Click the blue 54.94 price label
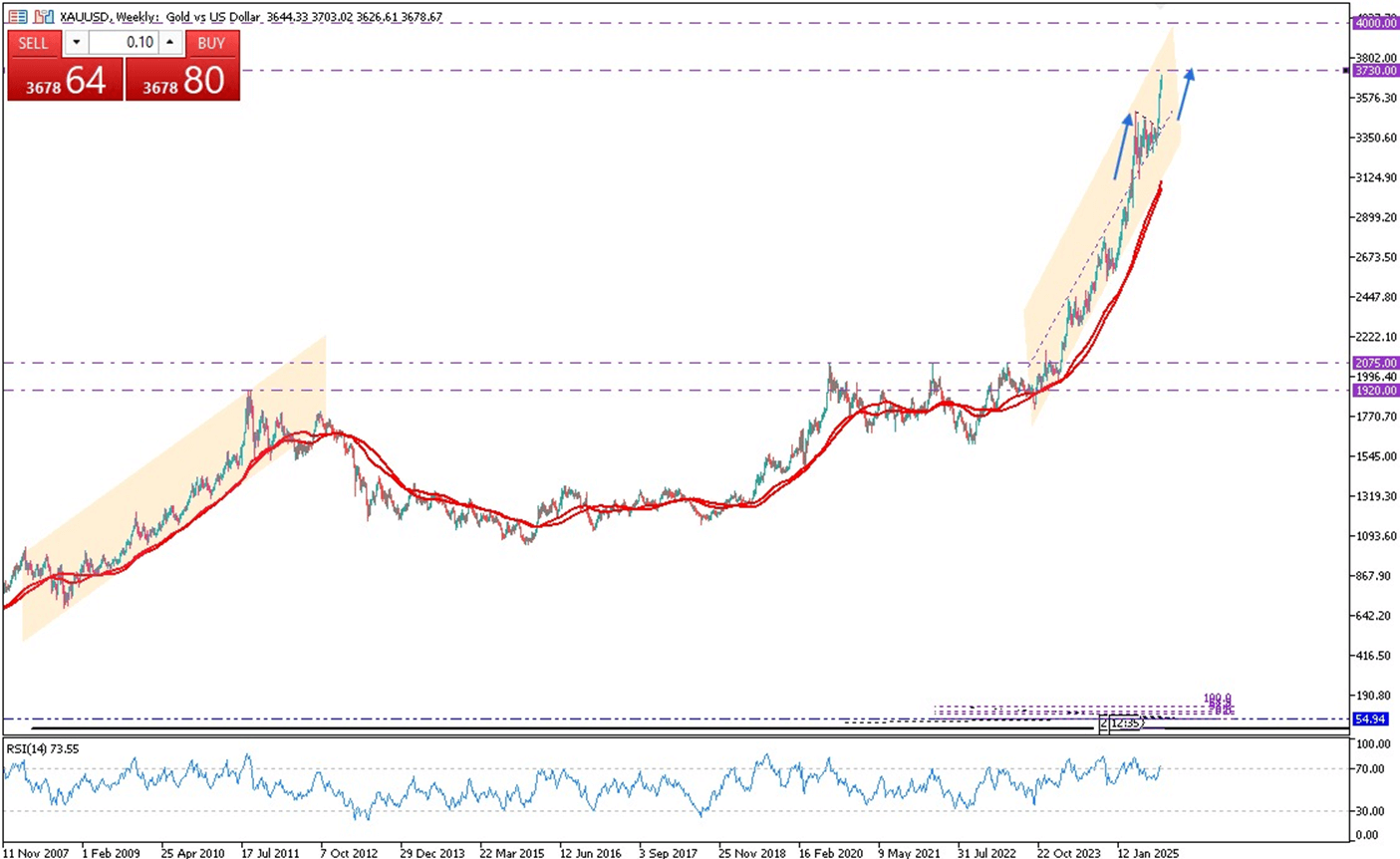1400x859 pixels. coord(1371,718)
